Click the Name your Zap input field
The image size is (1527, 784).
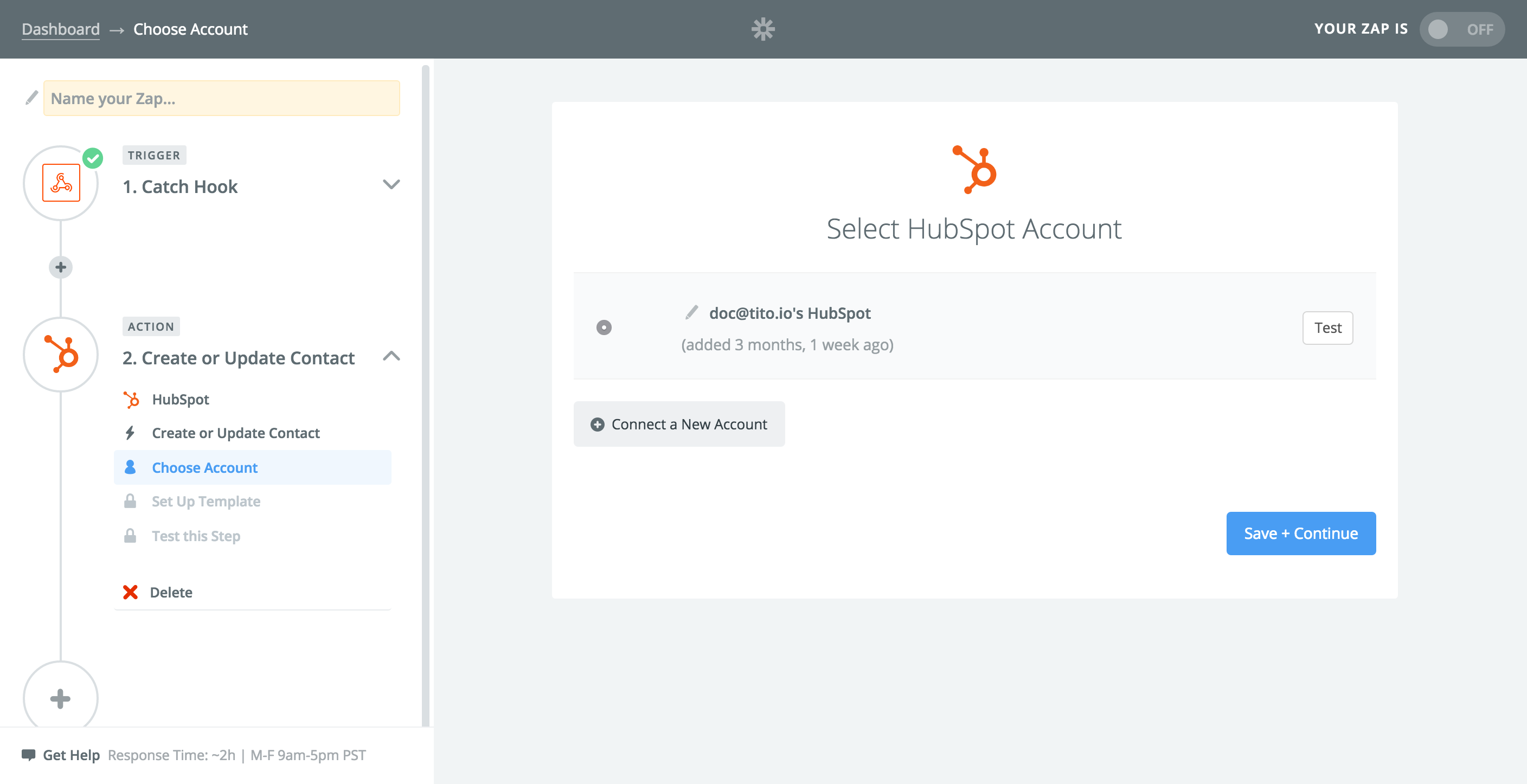222,98
